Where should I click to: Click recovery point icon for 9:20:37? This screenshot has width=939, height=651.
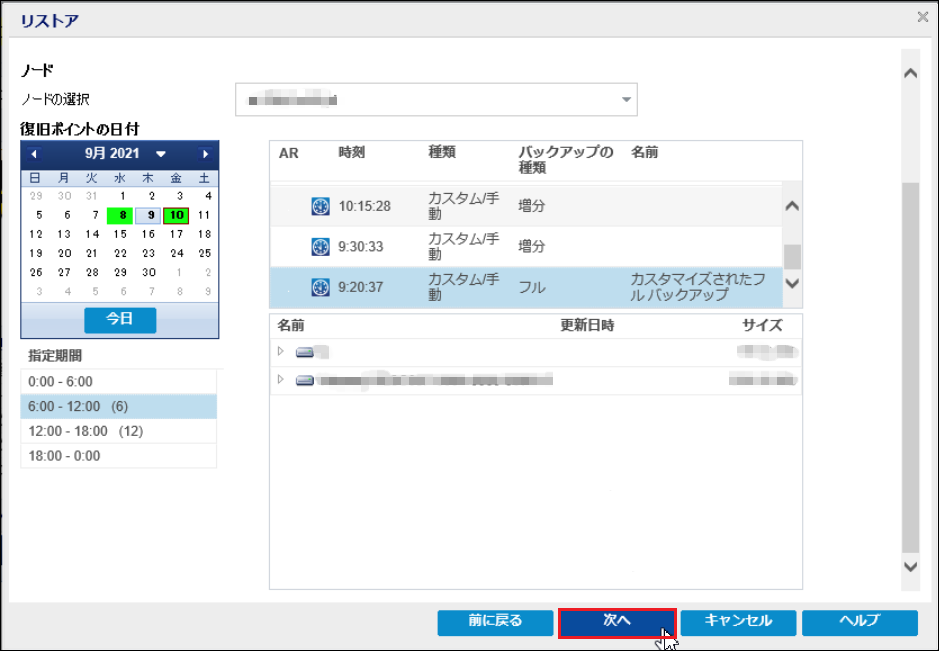click(x=321, y=287)
